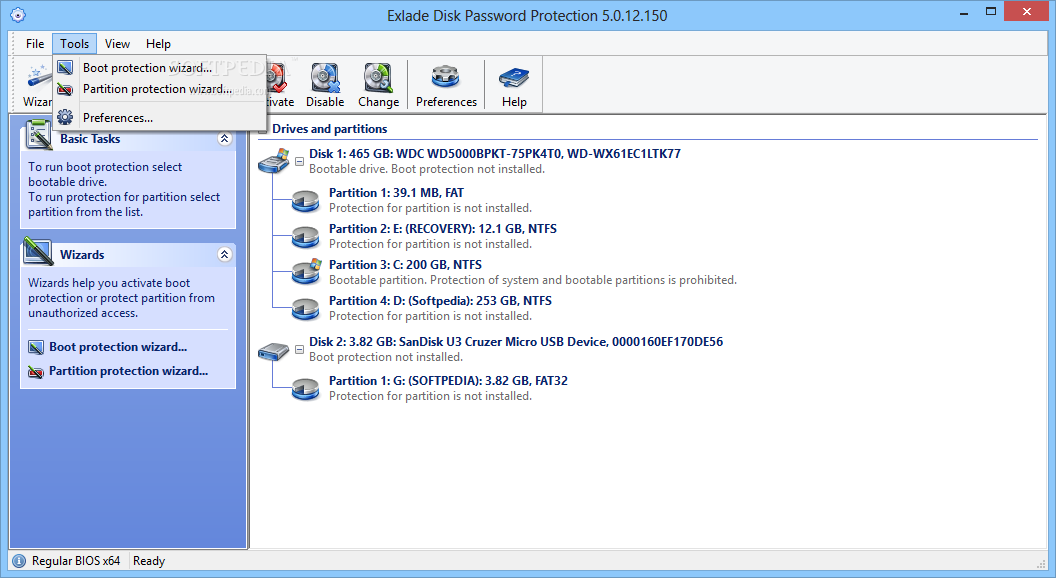The image size is (1056, 578).
Task: Click the icon for Partition 1 FAT
Action: tap(305, 200)
